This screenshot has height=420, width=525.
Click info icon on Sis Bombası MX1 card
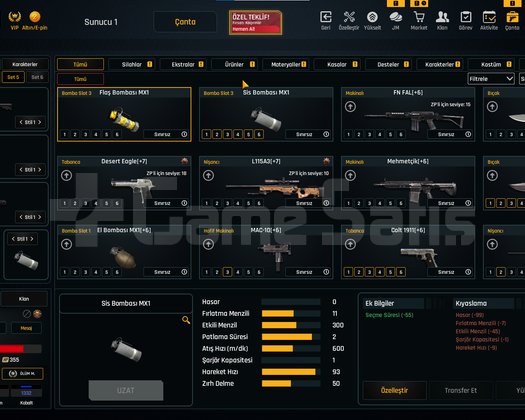click(326, 134)
